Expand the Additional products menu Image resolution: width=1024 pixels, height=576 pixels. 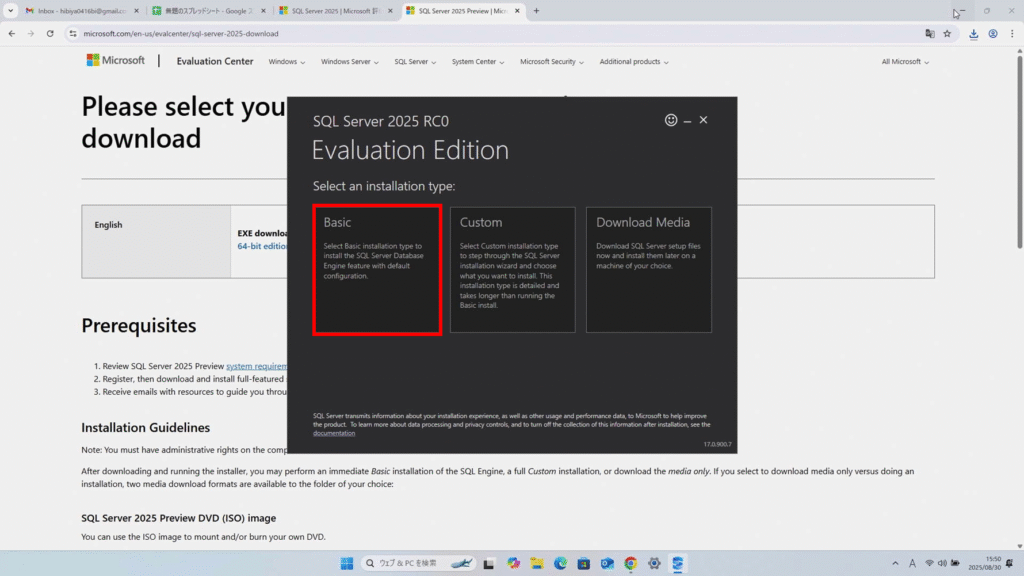[633, 61]
